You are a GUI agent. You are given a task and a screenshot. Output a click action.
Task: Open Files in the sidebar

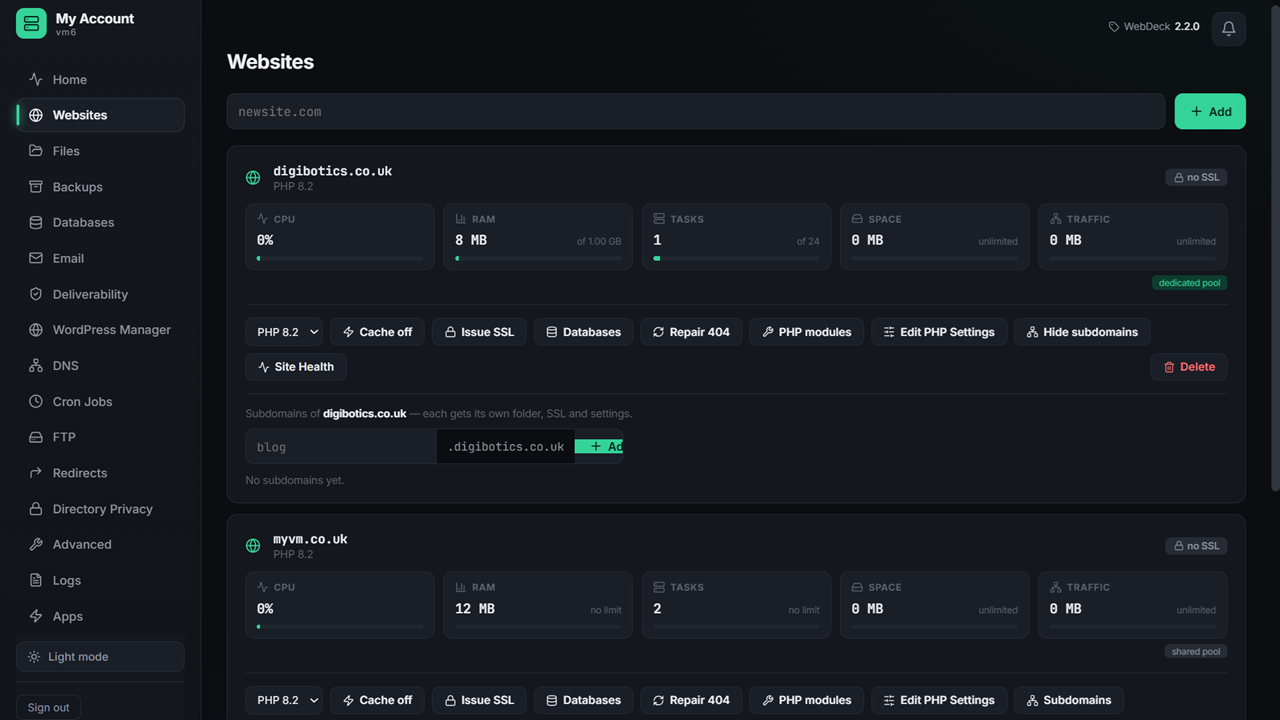click(100, 151)
